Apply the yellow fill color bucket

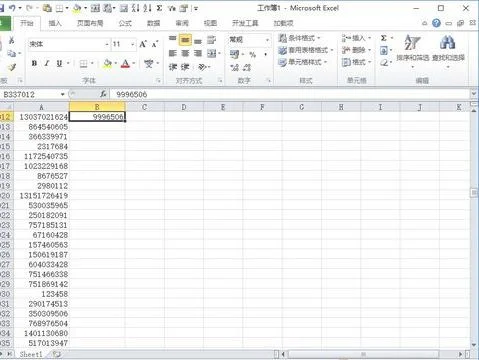pos(108,63)
